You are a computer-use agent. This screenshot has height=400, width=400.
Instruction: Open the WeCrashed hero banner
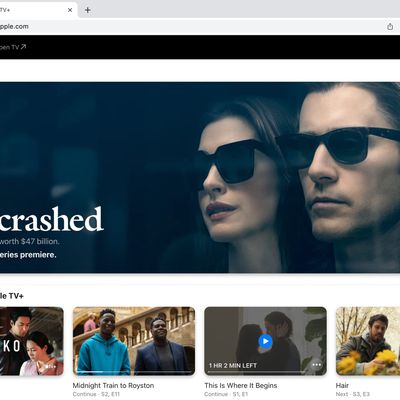click(x=200, y=177)
